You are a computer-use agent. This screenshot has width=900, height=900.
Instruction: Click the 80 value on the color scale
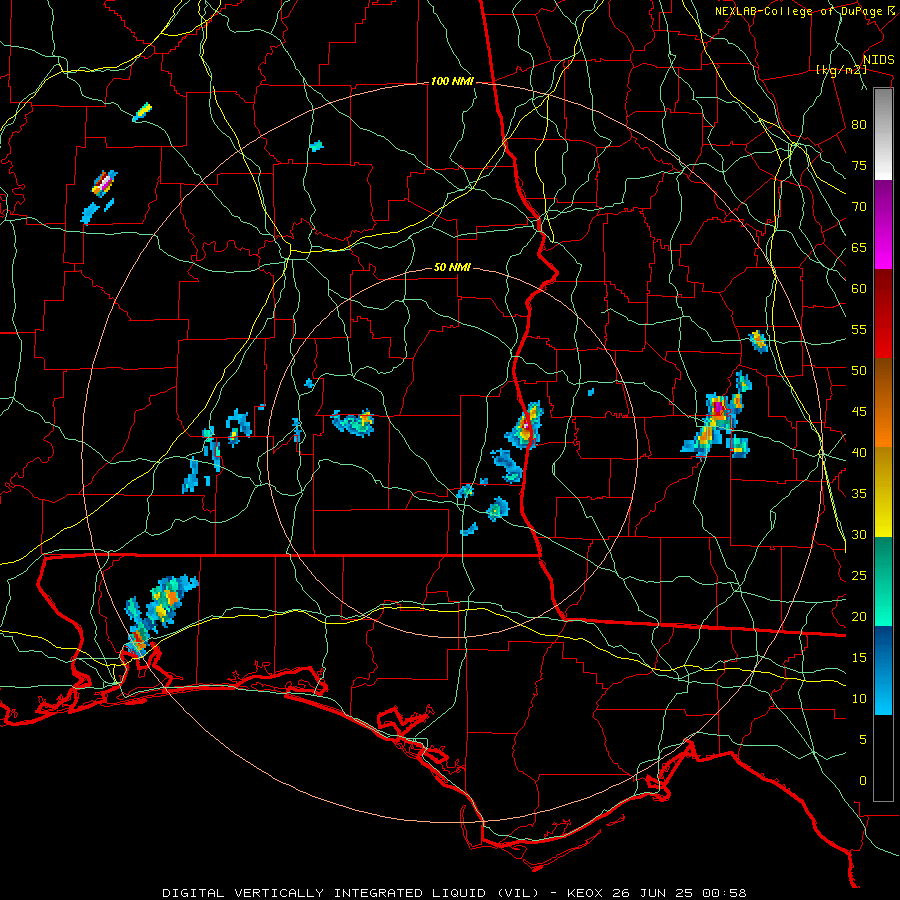[x=859, y=125]
